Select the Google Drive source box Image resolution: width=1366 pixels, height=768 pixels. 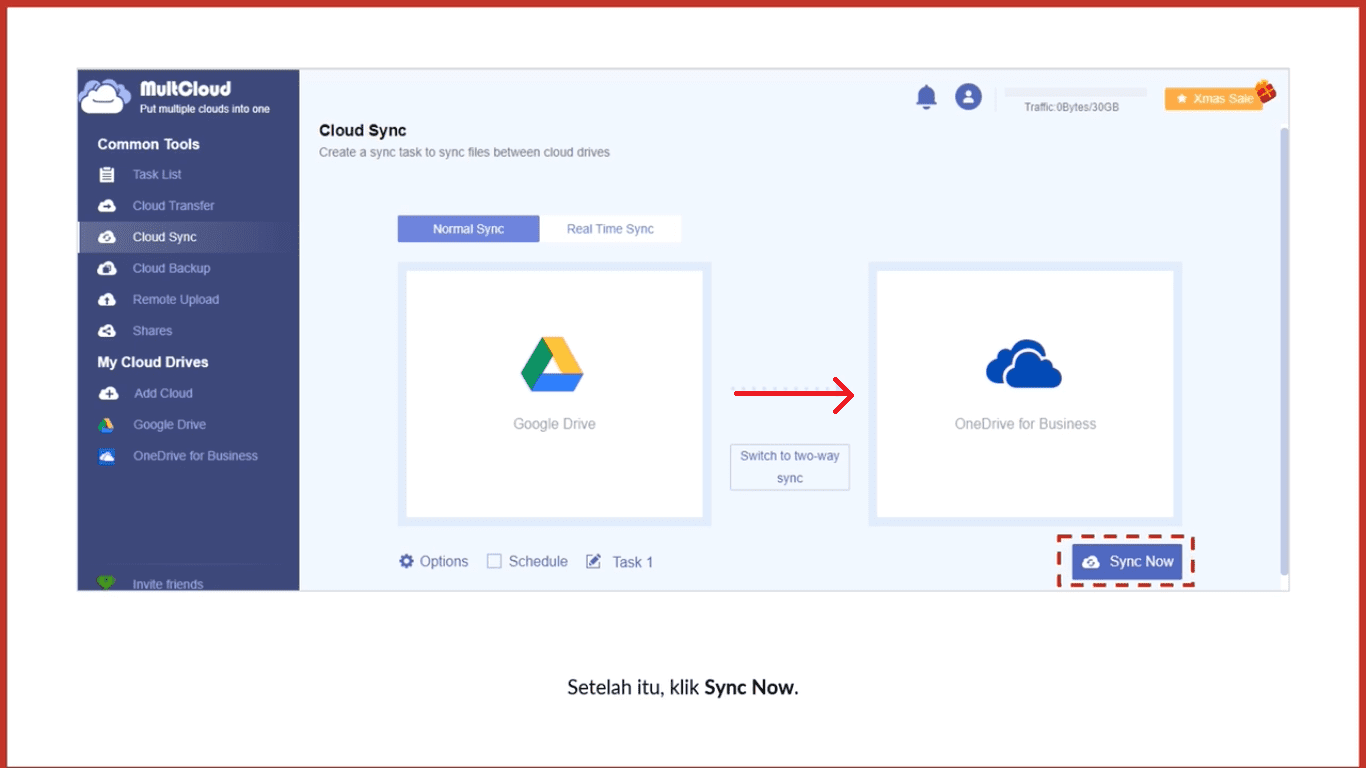point(554,394)
